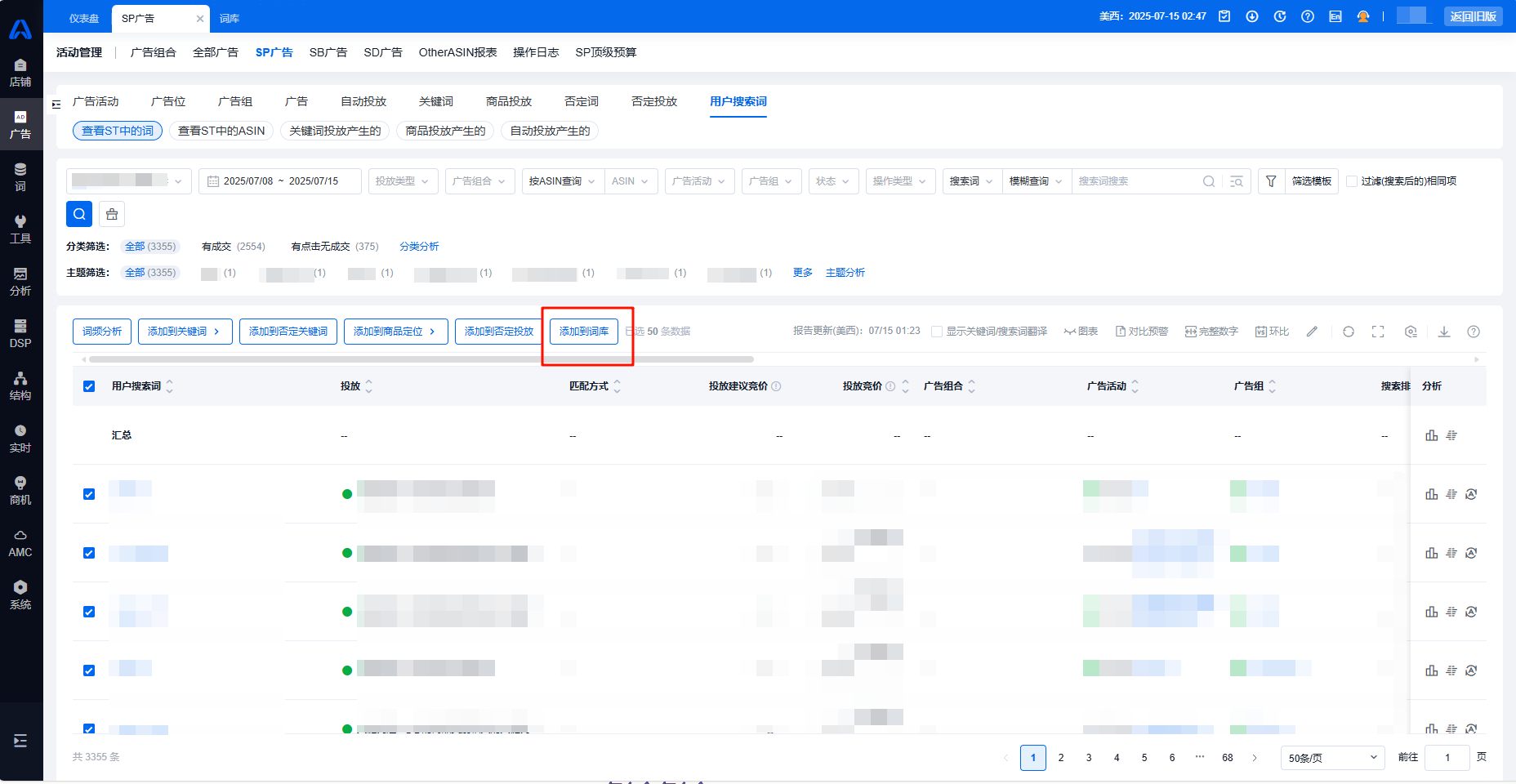Viewport: 1516px width, 784px height.
Task: Open the 投放类型 dropdown
Action: pyautogui.click(x=404, y=181)
